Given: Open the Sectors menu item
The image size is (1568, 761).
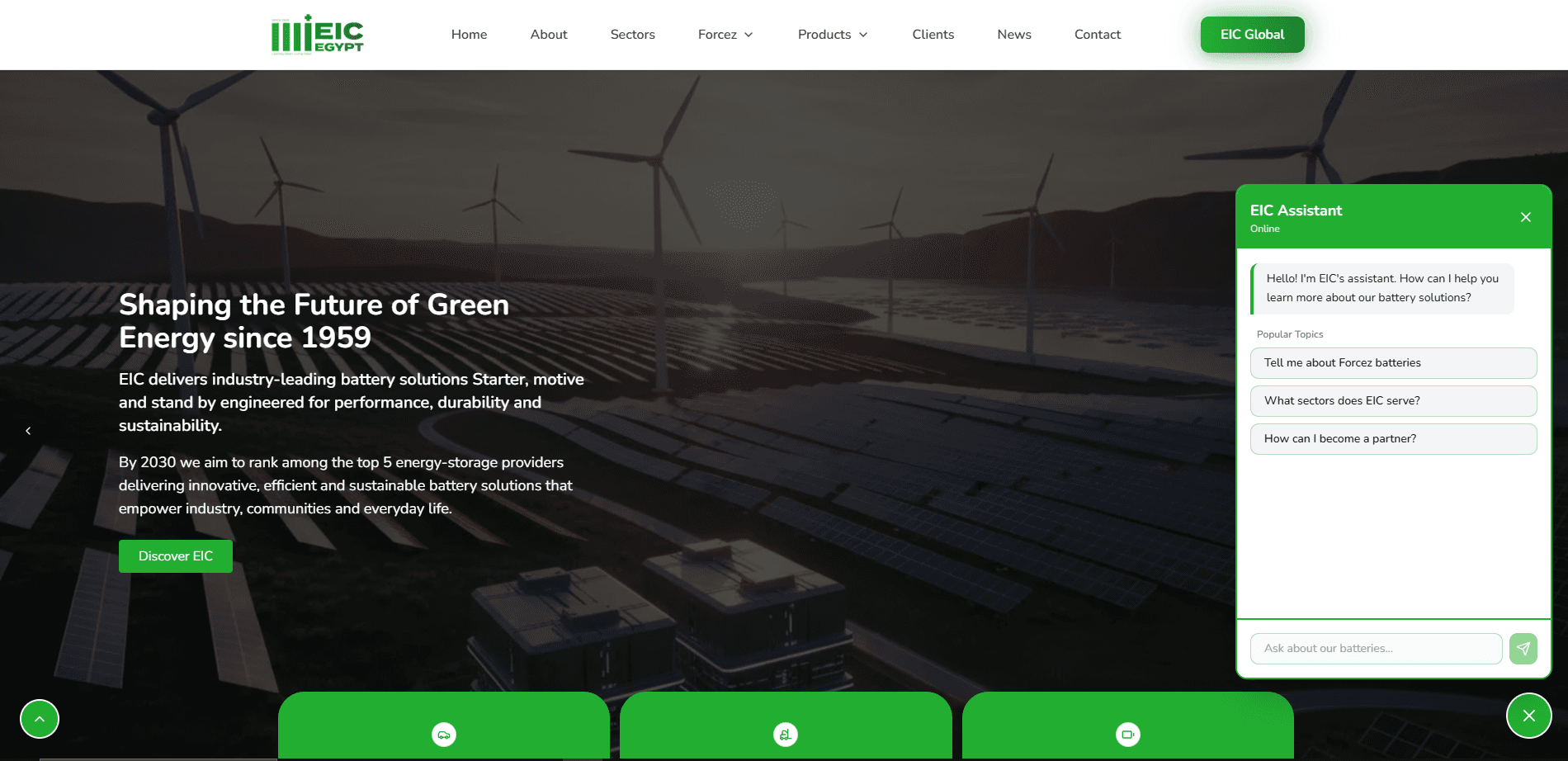Looking at the screenshot, I should tap(632, 35).
